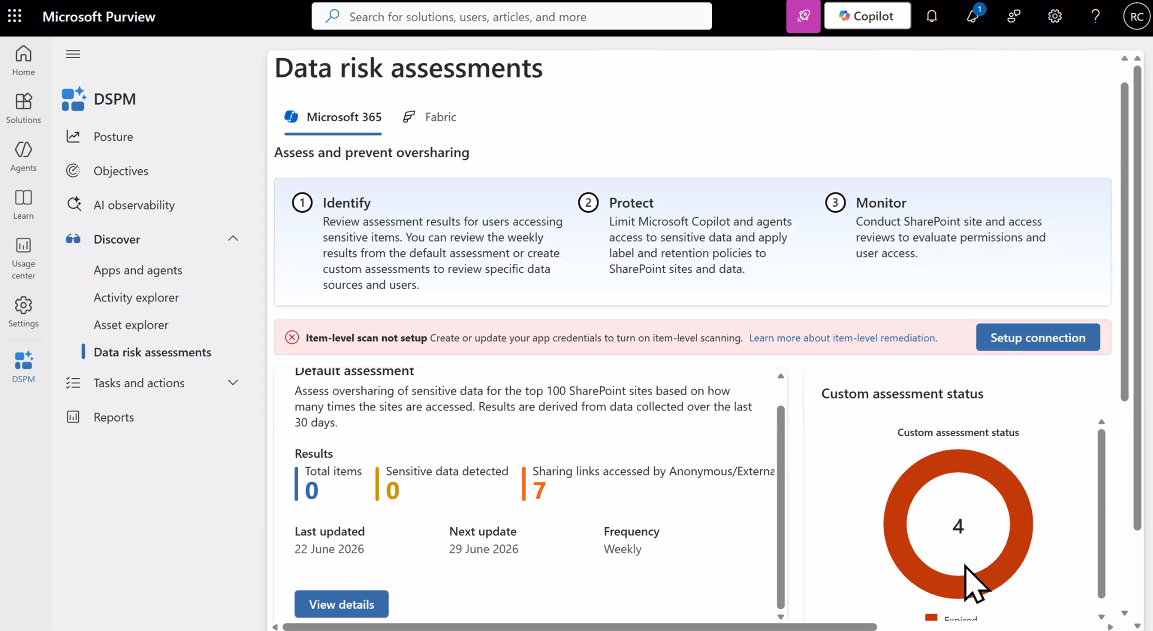The width and height of the screenshot is (1153, 631).
Task: Switch to the Microsoft 365 tab
Action: (333, 117)
